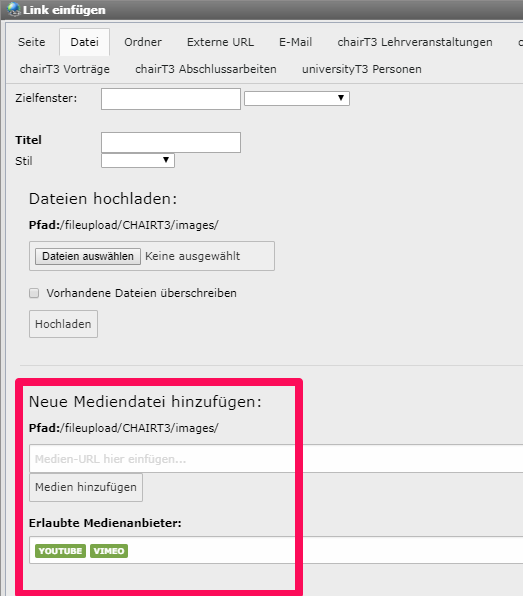Click into the Titel text field
Viewport: 523px width, 596px height.
coord(171,143)
